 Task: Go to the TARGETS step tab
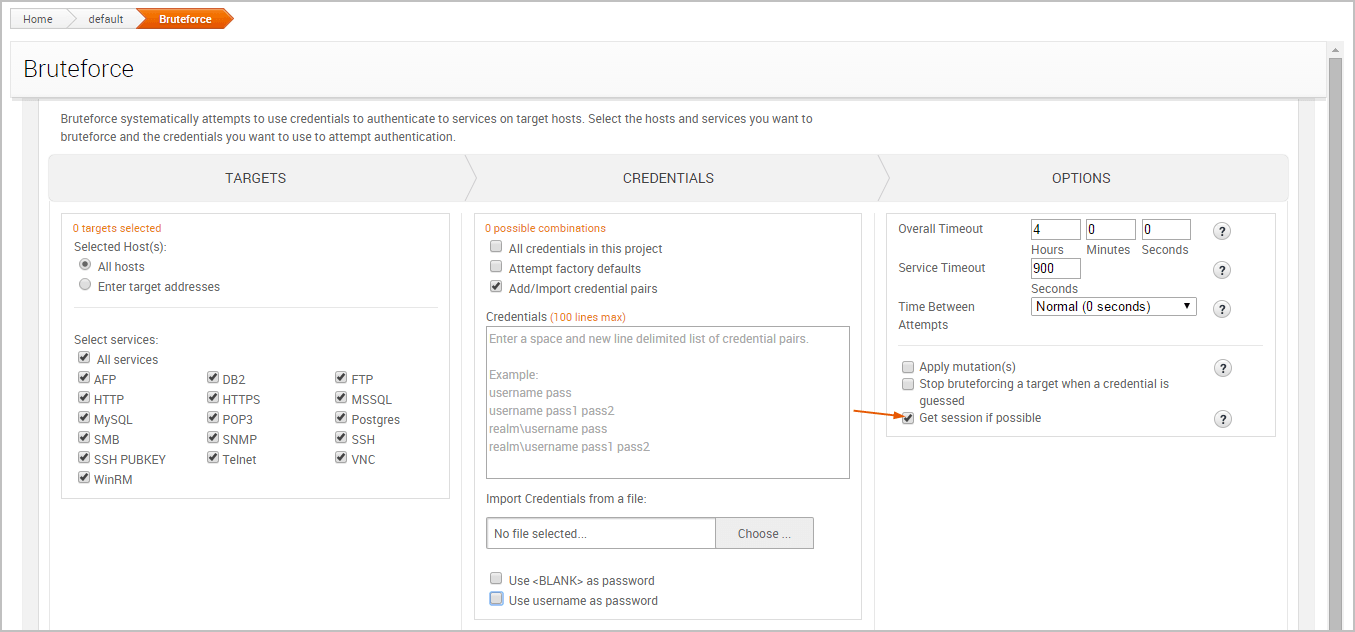click(x=255, y=178)
